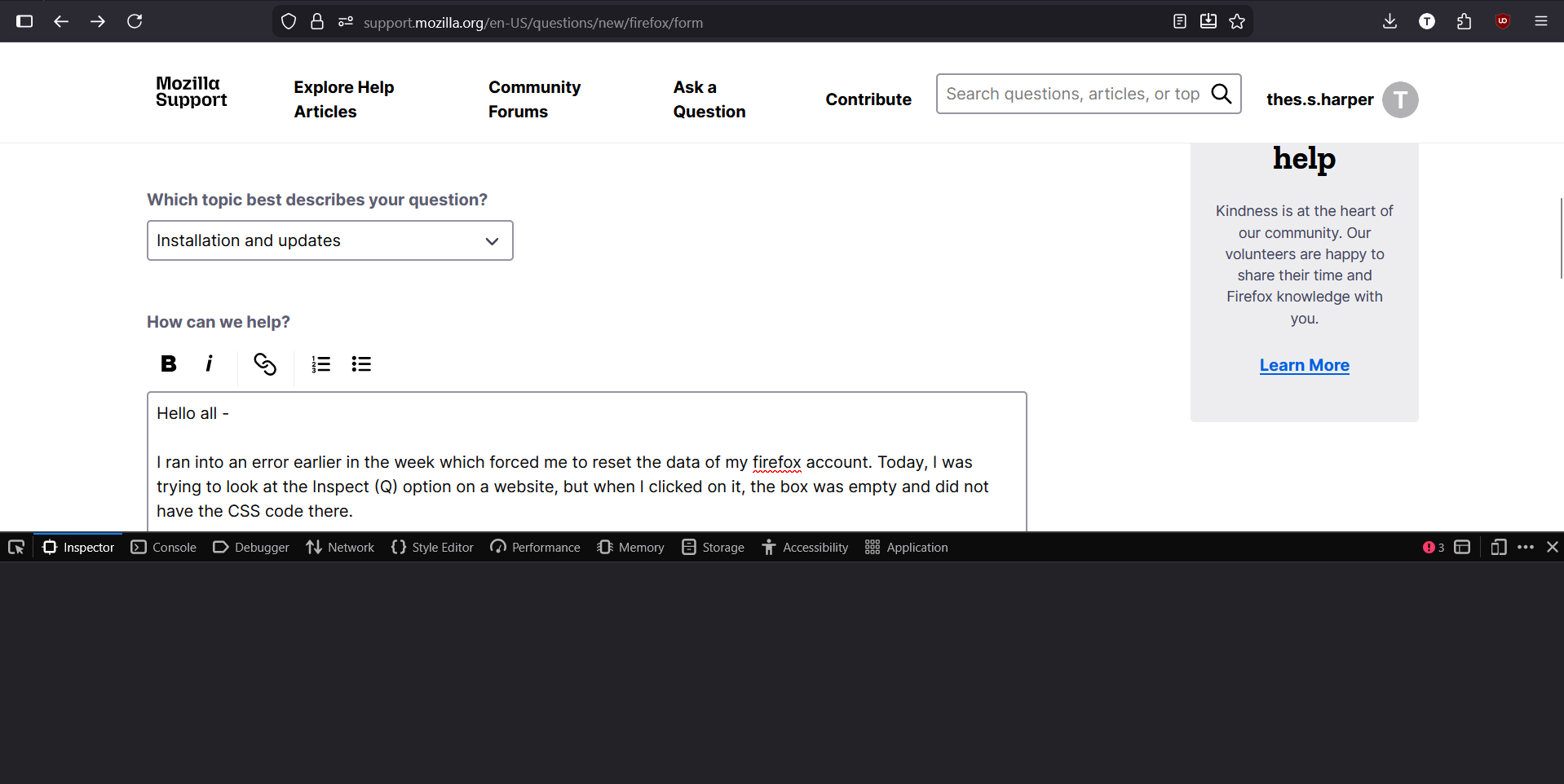This screenshot has height=784, width=1564.
Task: Bookmark this page with the star icon
Action: point(1237,21)
